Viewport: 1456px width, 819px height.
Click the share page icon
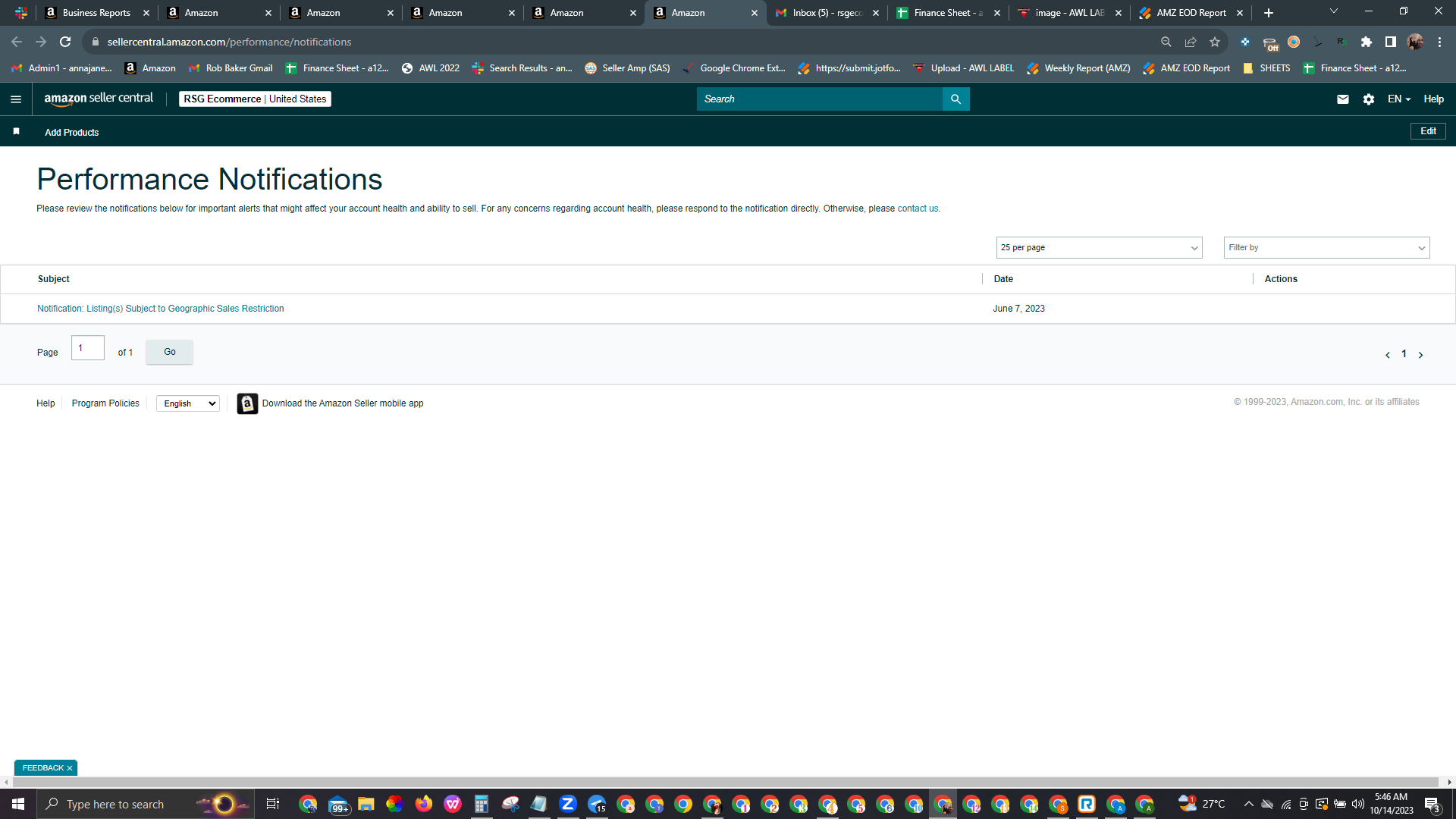[x=1191, y=42]
